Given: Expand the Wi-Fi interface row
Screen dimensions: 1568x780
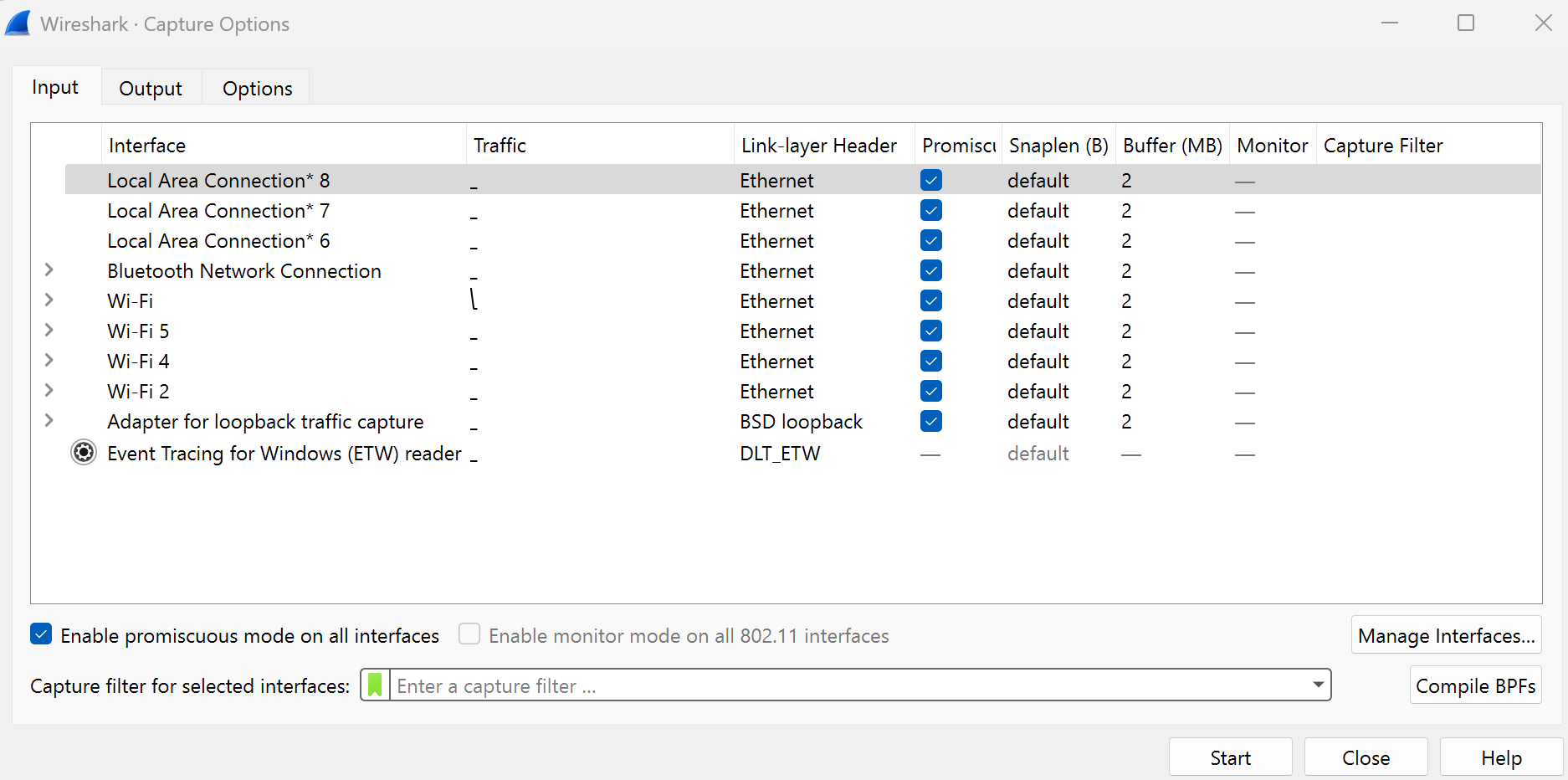Looking at the screenshot, I should [x=49, y=300].
